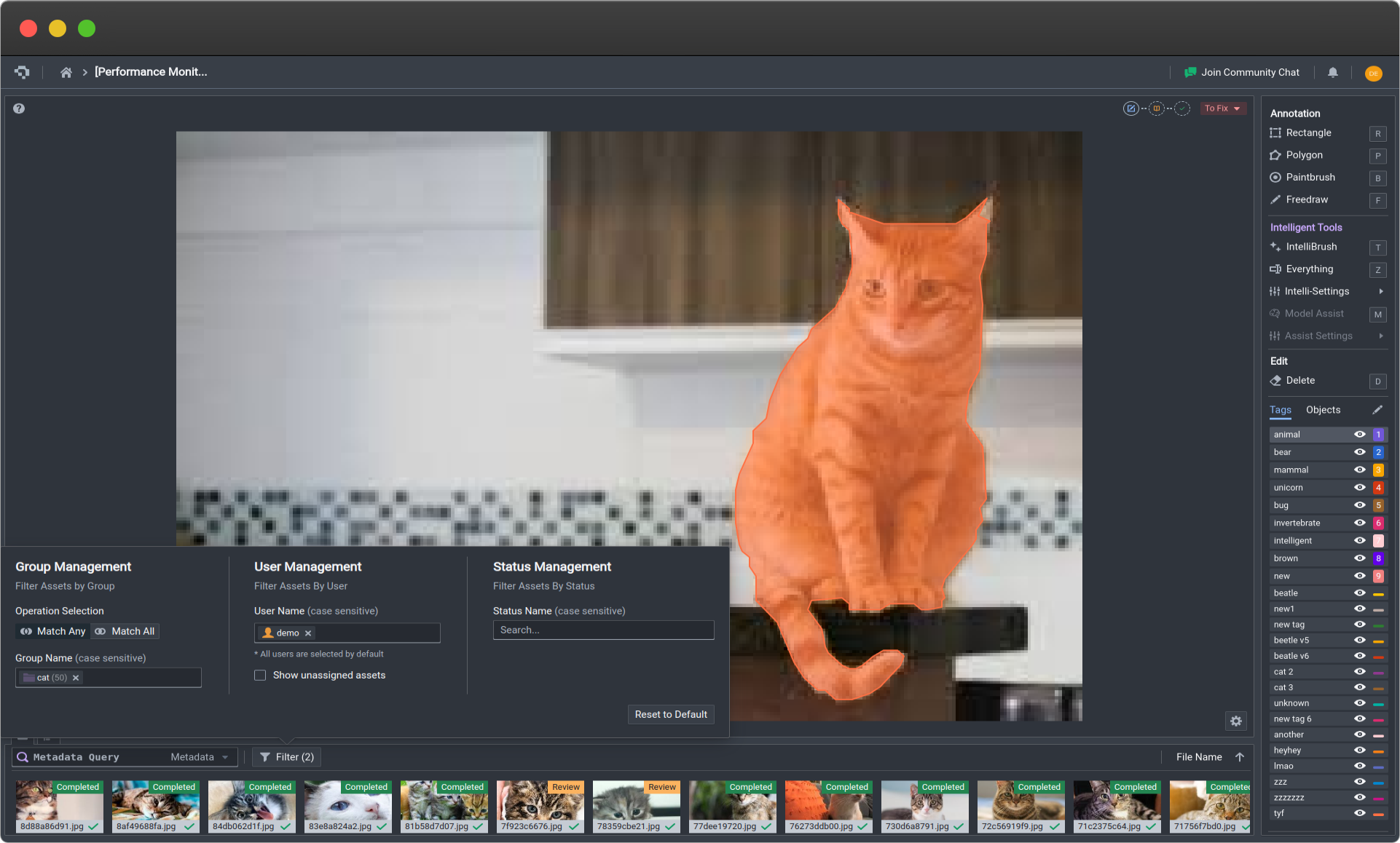1400x843 pixels.
Task: Click Reset to Default button
Action: [x=670, y=714]
